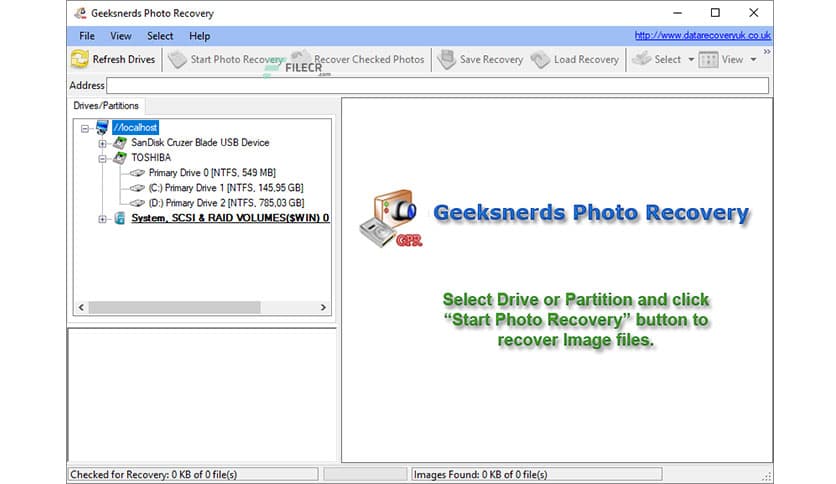Image resolution: width=836 pixels, height=484 pixels.
Task: Collapse the TOSHIBA tree node
Action: [102, 158]
